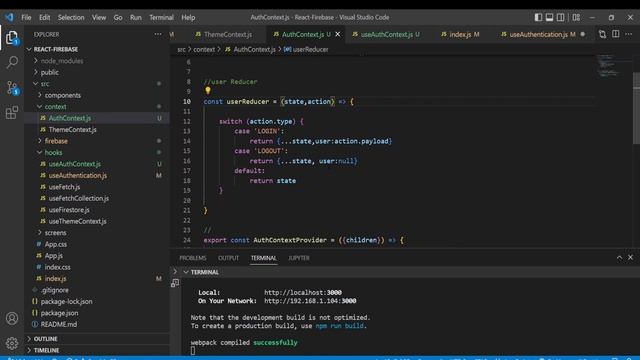
Task: Toggle secondary side bar layout icon
Action: [x=560, y=17]
